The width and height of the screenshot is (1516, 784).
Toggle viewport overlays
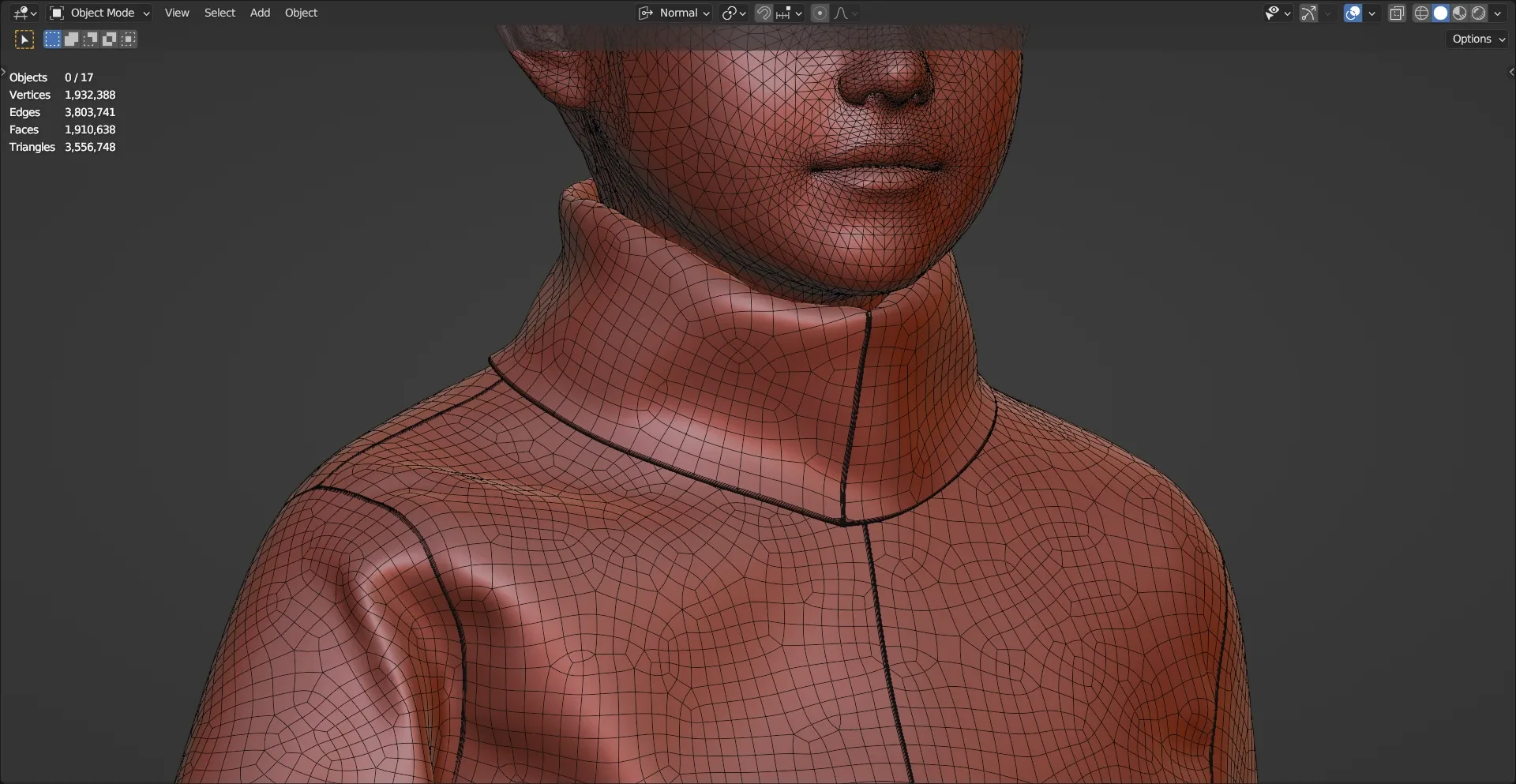(x=1353, y=13)
